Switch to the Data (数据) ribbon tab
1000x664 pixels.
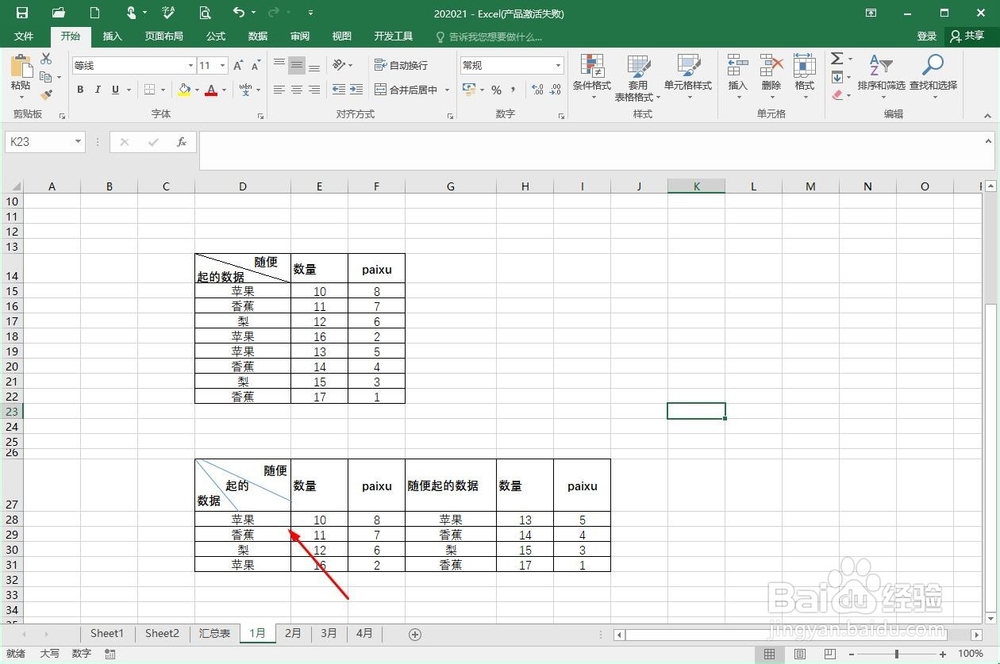tap(258, 36)
